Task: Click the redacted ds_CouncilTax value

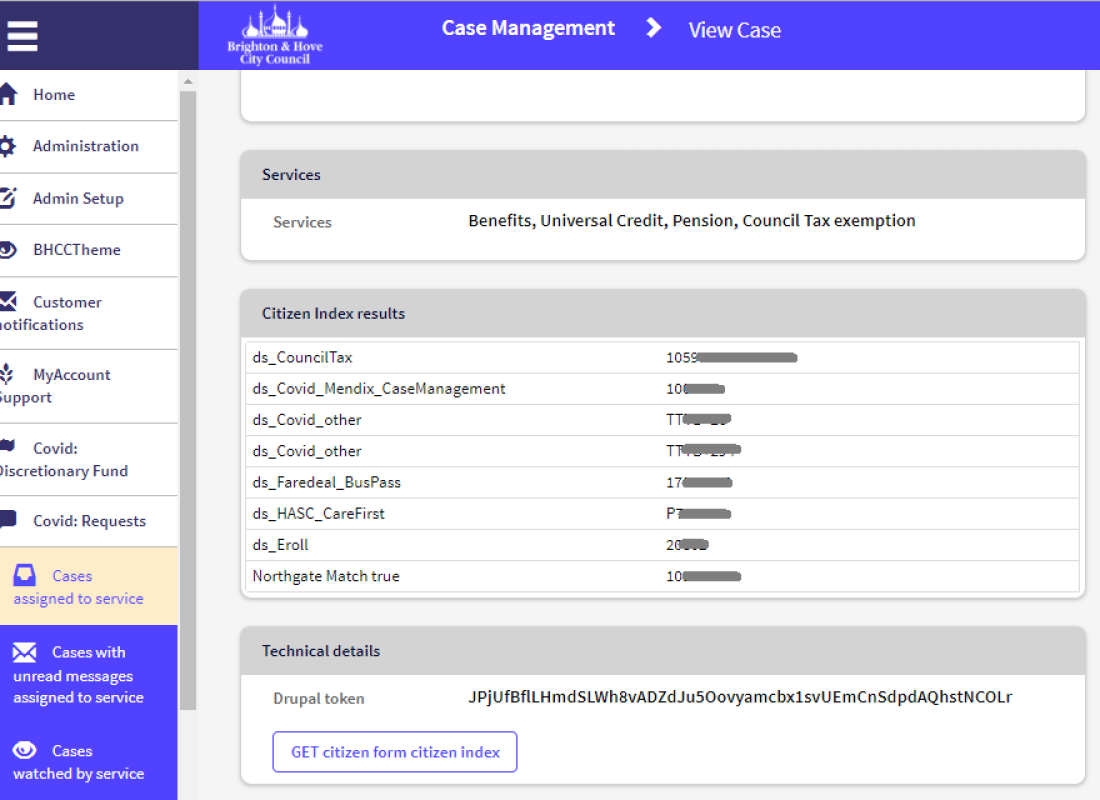Action: pos(732,358)
